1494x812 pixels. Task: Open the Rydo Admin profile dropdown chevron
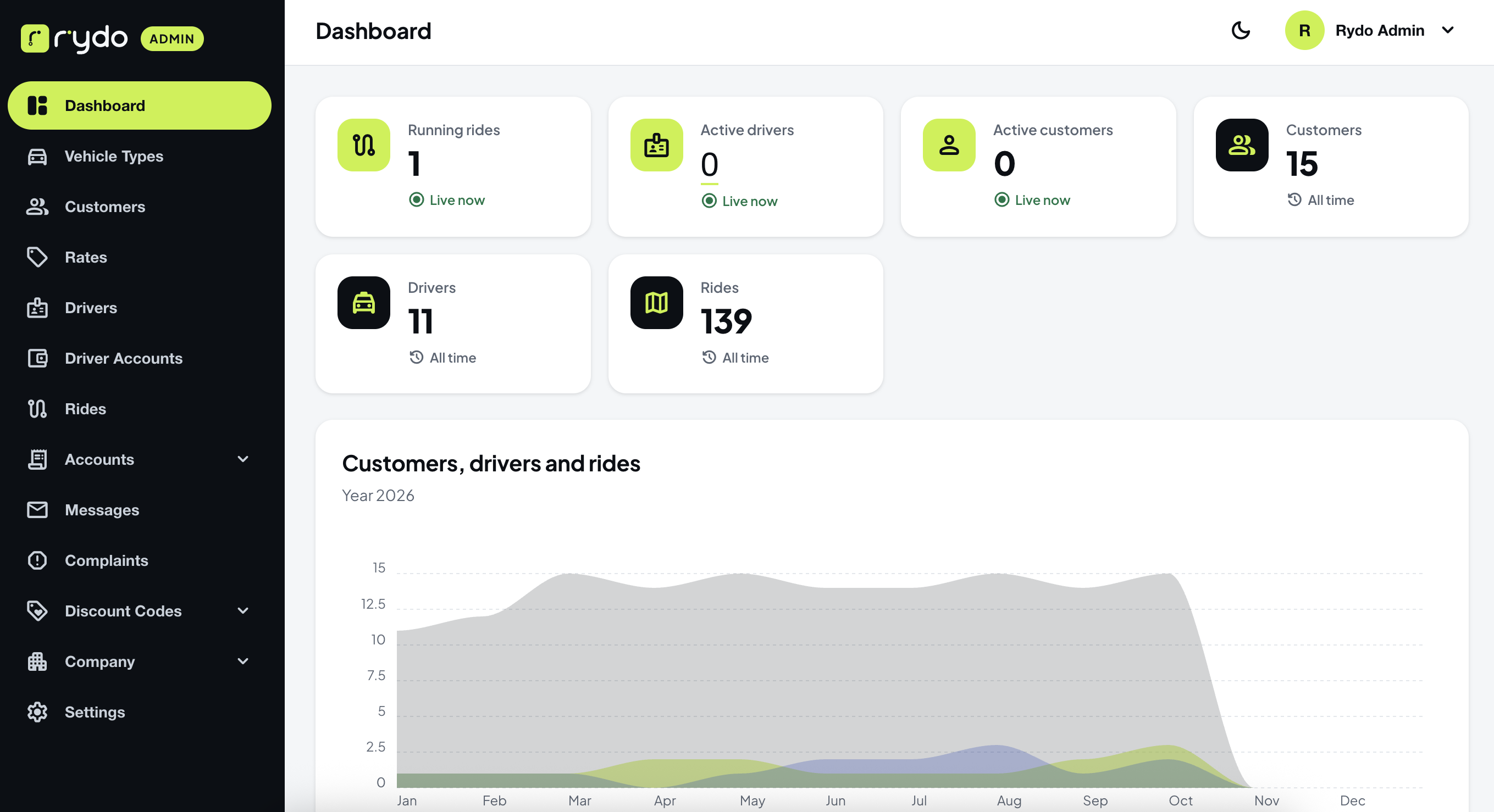[1448, 30]
